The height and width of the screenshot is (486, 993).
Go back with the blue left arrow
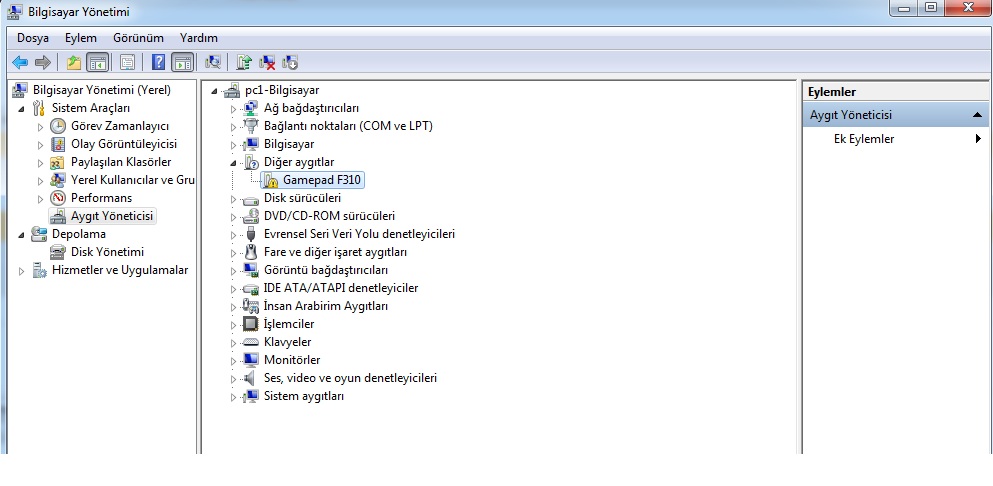click(x=20, y=62)
